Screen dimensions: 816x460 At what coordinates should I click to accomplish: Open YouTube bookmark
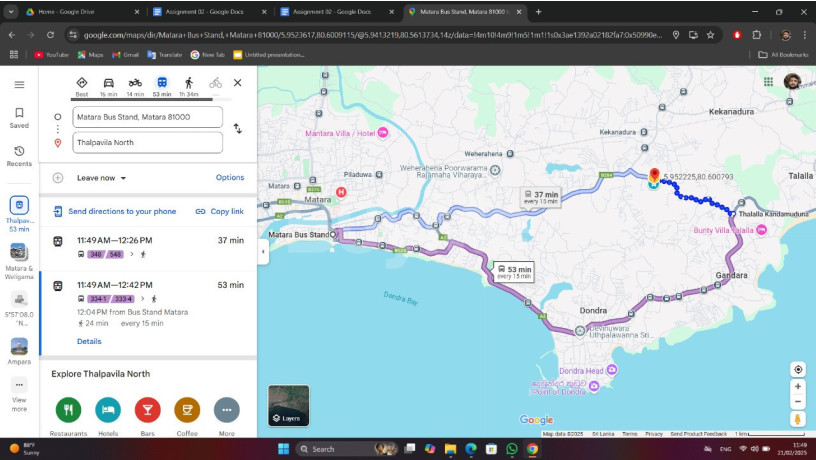[51, 55]
